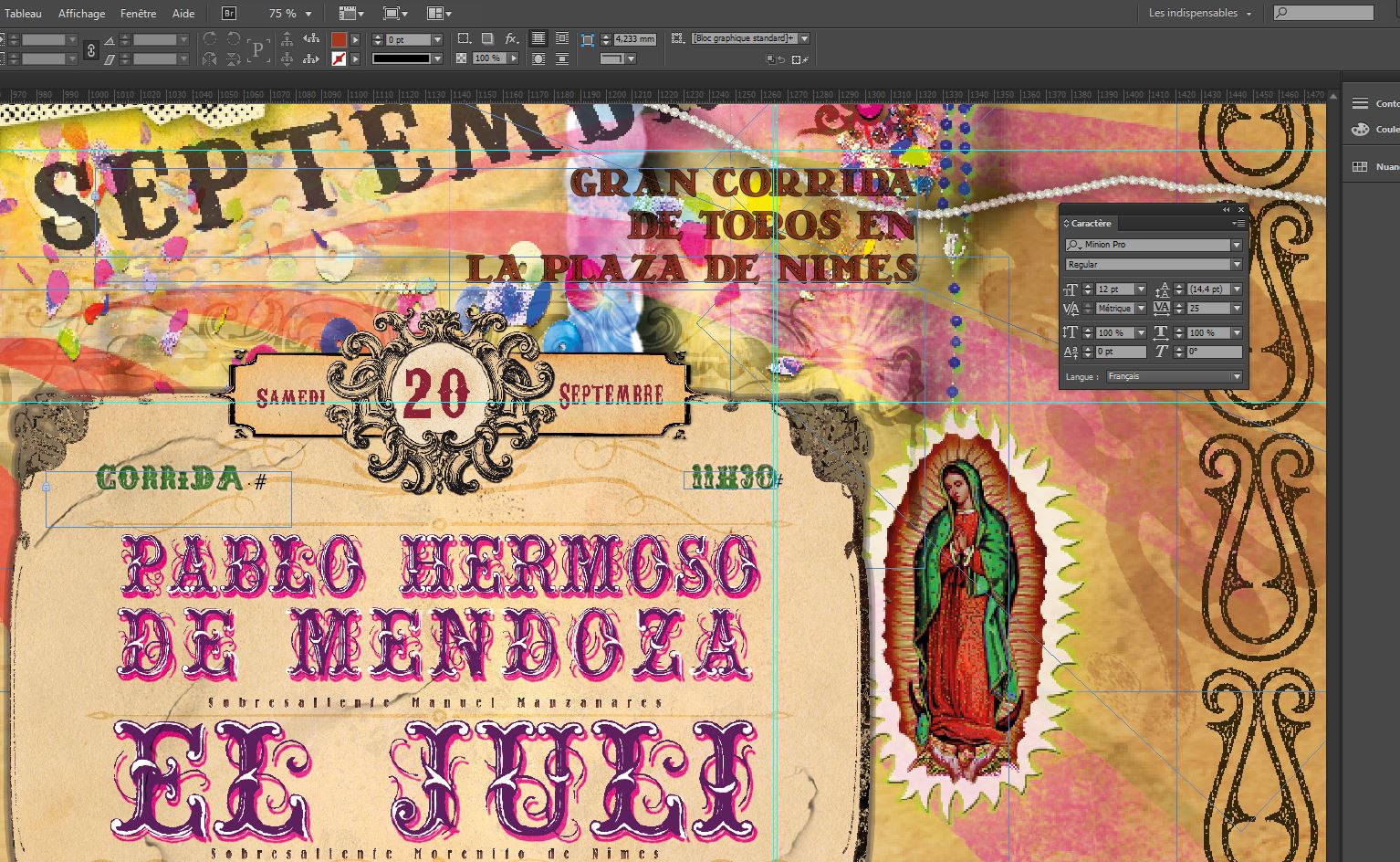Click the select next object icon
1400x862 pixels.
click(x=311, y=58)
